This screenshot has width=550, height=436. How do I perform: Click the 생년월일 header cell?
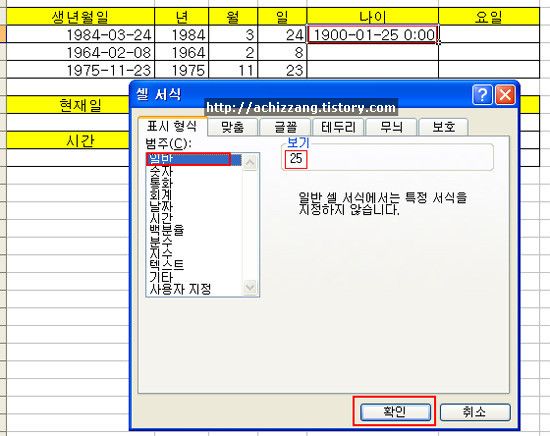80,16
